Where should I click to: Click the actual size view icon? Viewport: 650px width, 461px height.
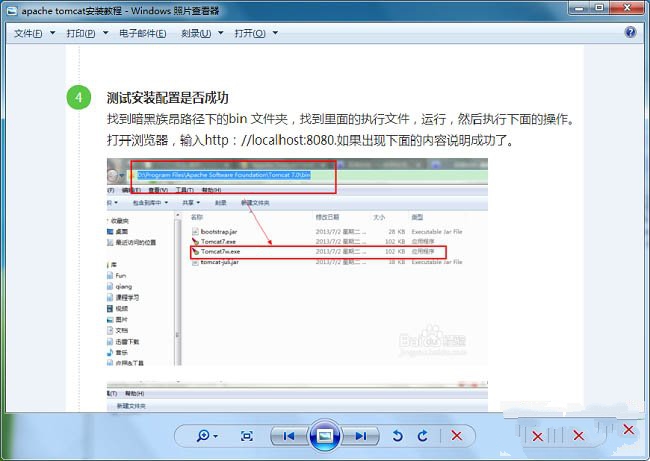[x=247, y=436]
